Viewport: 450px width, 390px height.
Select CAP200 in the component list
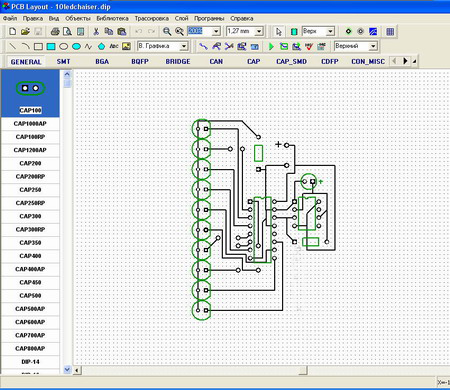[30, 163]
